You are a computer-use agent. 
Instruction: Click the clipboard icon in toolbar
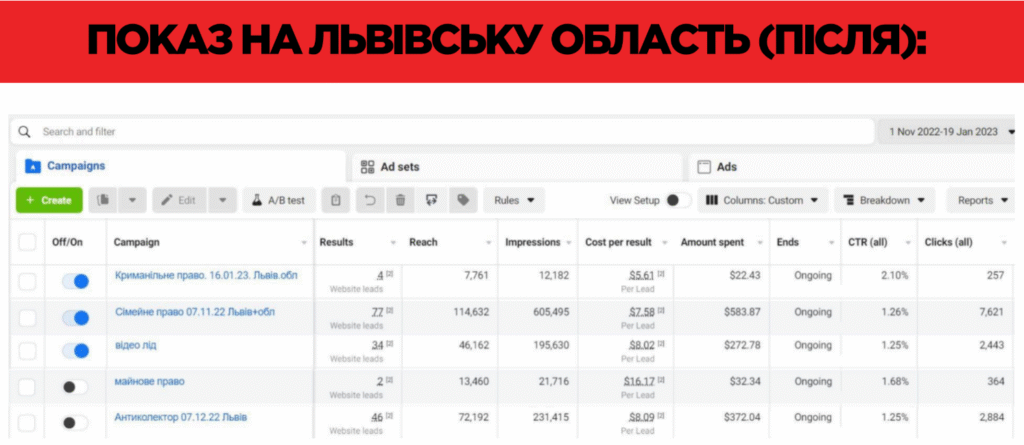(x=336, y=201)
